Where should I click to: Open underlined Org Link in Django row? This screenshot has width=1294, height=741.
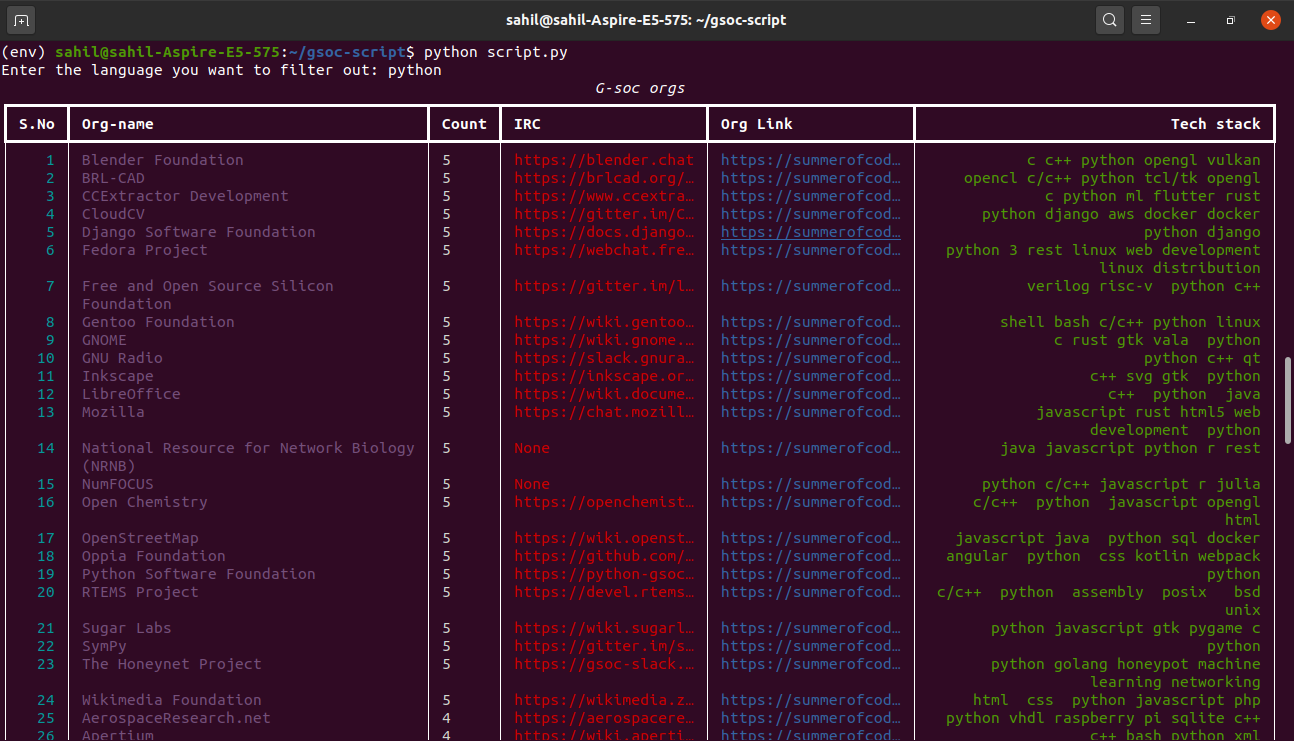pyautogui.click(x=811, y=232)
